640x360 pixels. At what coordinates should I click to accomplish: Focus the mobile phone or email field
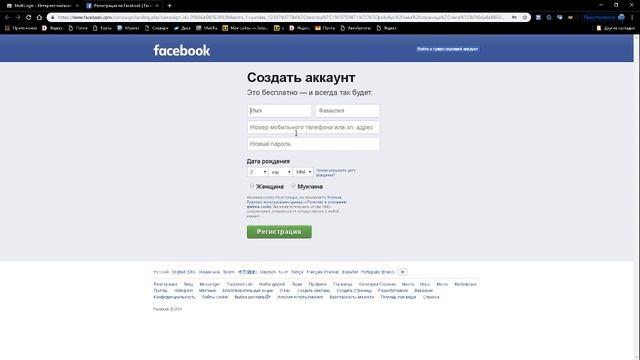(313, 127)
